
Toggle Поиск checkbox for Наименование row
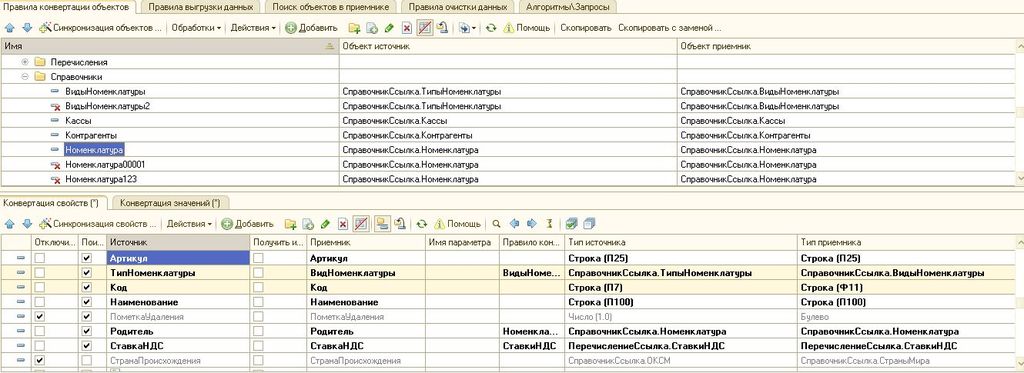click(87, 302)
